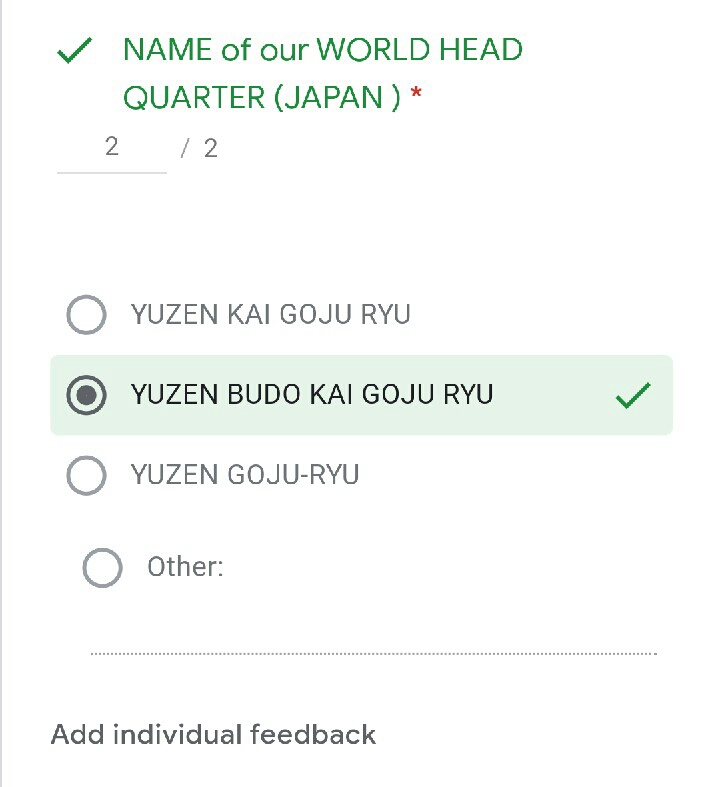Click the "YUZEN KAI GOJU RYU" option label
The width and height of the screenshot is (720, 787).
click(270, 315)
